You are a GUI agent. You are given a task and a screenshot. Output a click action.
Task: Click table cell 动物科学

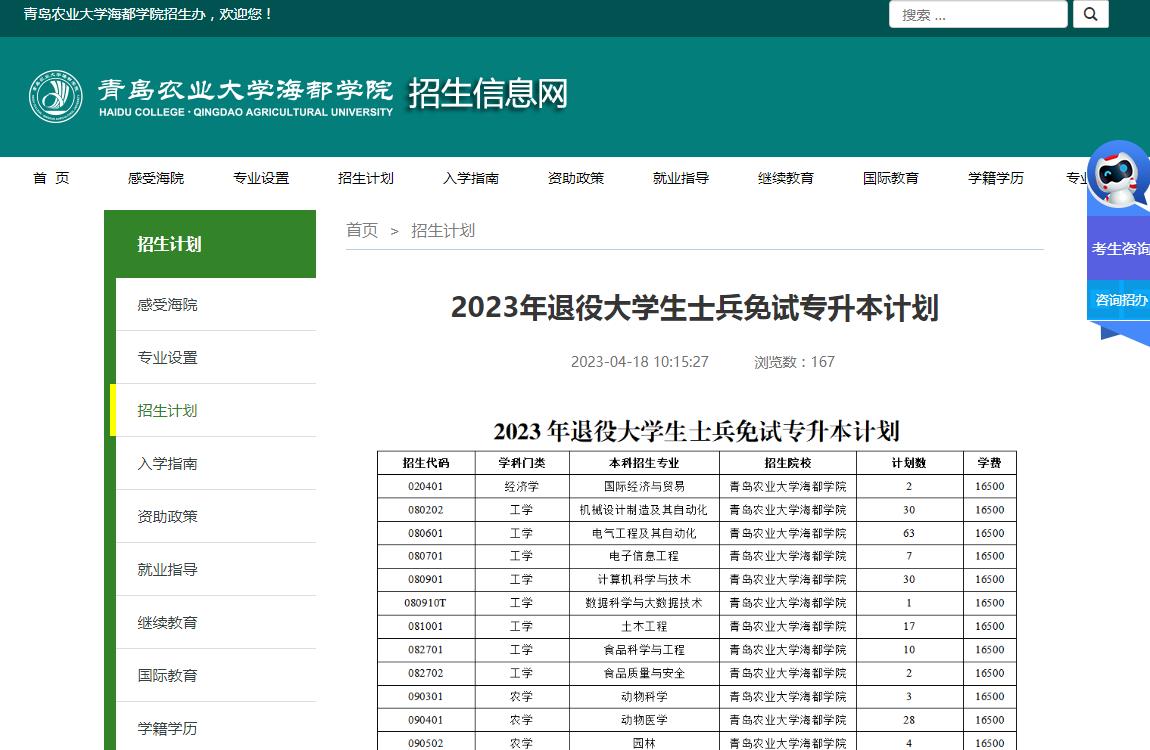(x=644, y=696)
